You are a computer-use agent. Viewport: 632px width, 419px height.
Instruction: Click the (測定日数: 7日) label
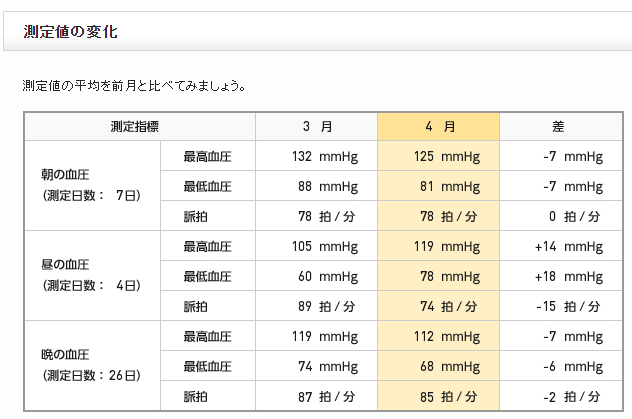[x=91, y=195]
